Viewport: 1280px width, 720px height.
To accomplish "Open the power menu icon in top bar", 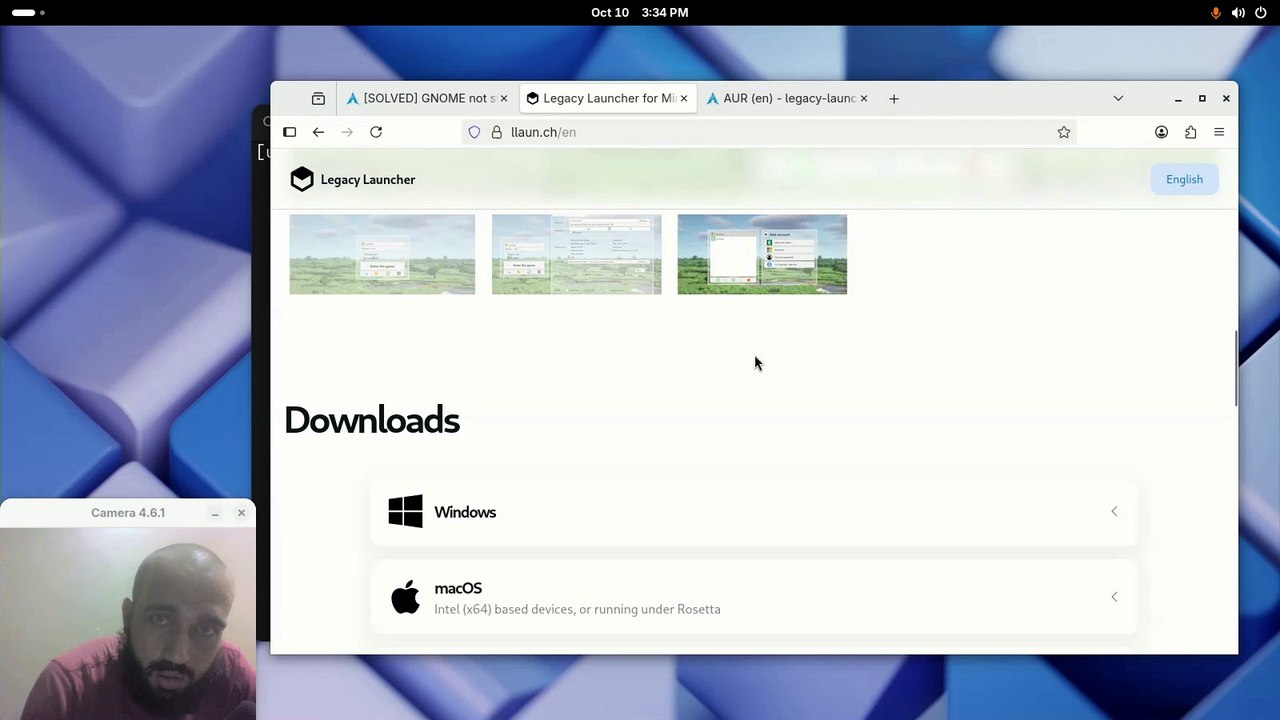I will 1260,12.
